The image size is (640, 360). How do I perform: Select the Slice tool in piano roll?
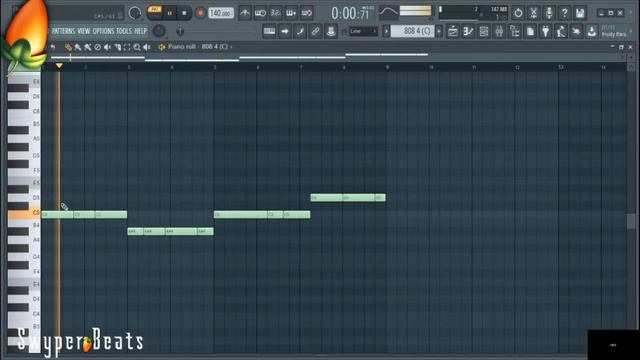pos(117,47)
